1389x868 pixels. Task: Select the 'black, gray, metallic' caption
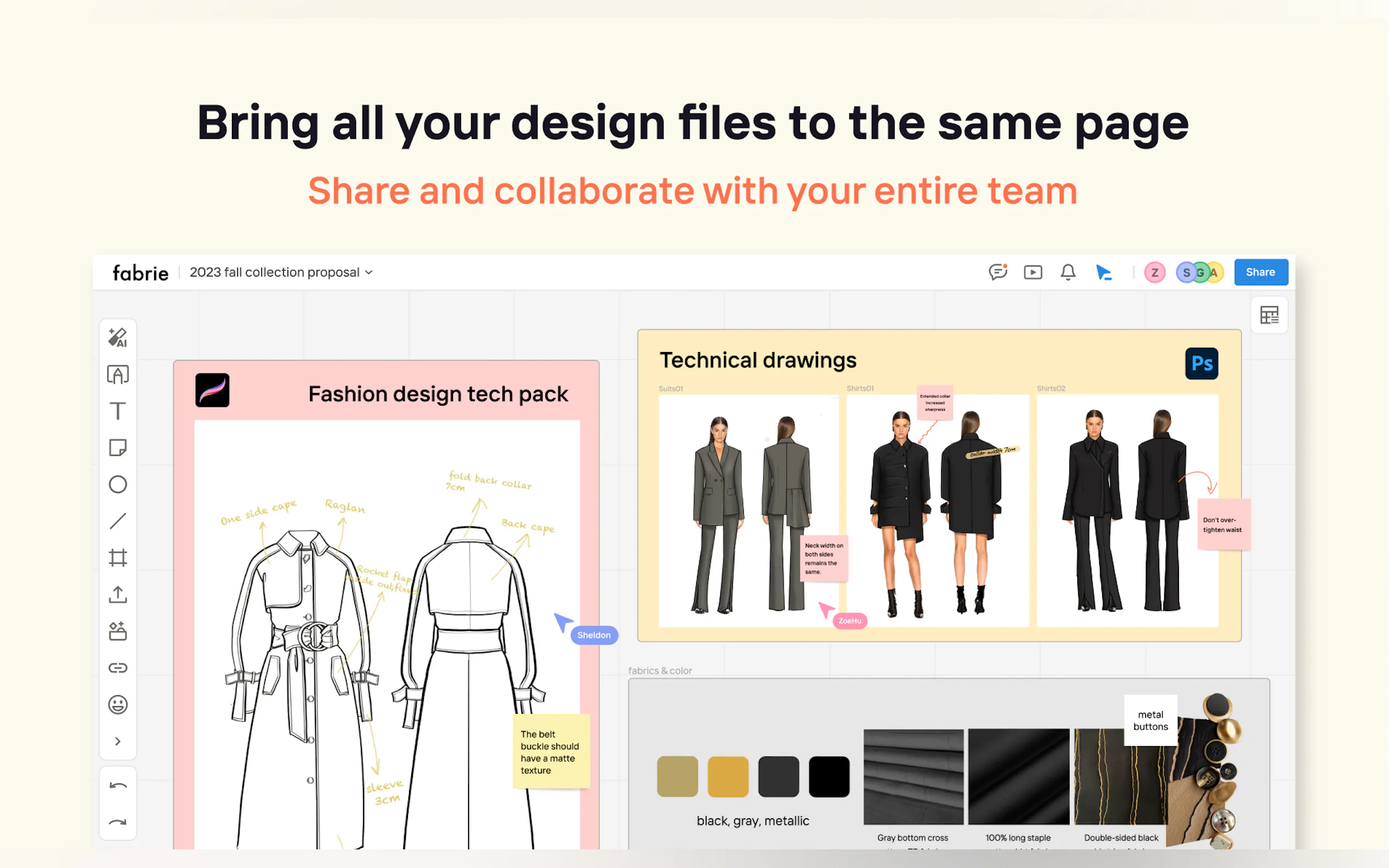click(x=753, y=821)
